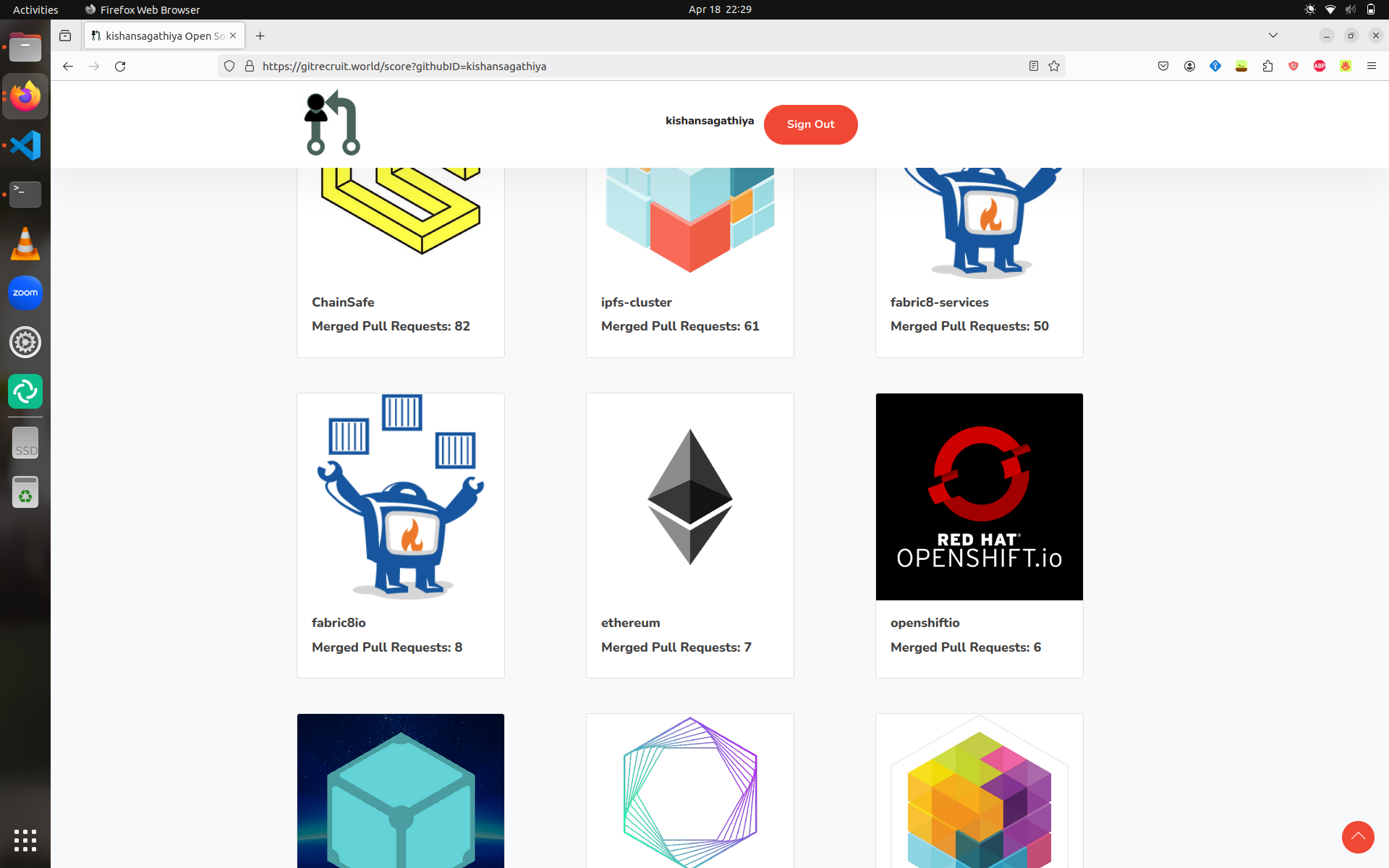The height and width of the screenshot is (868, 1389).
Task: Expand the list all tabs chevron
Action: point(1273,35)
